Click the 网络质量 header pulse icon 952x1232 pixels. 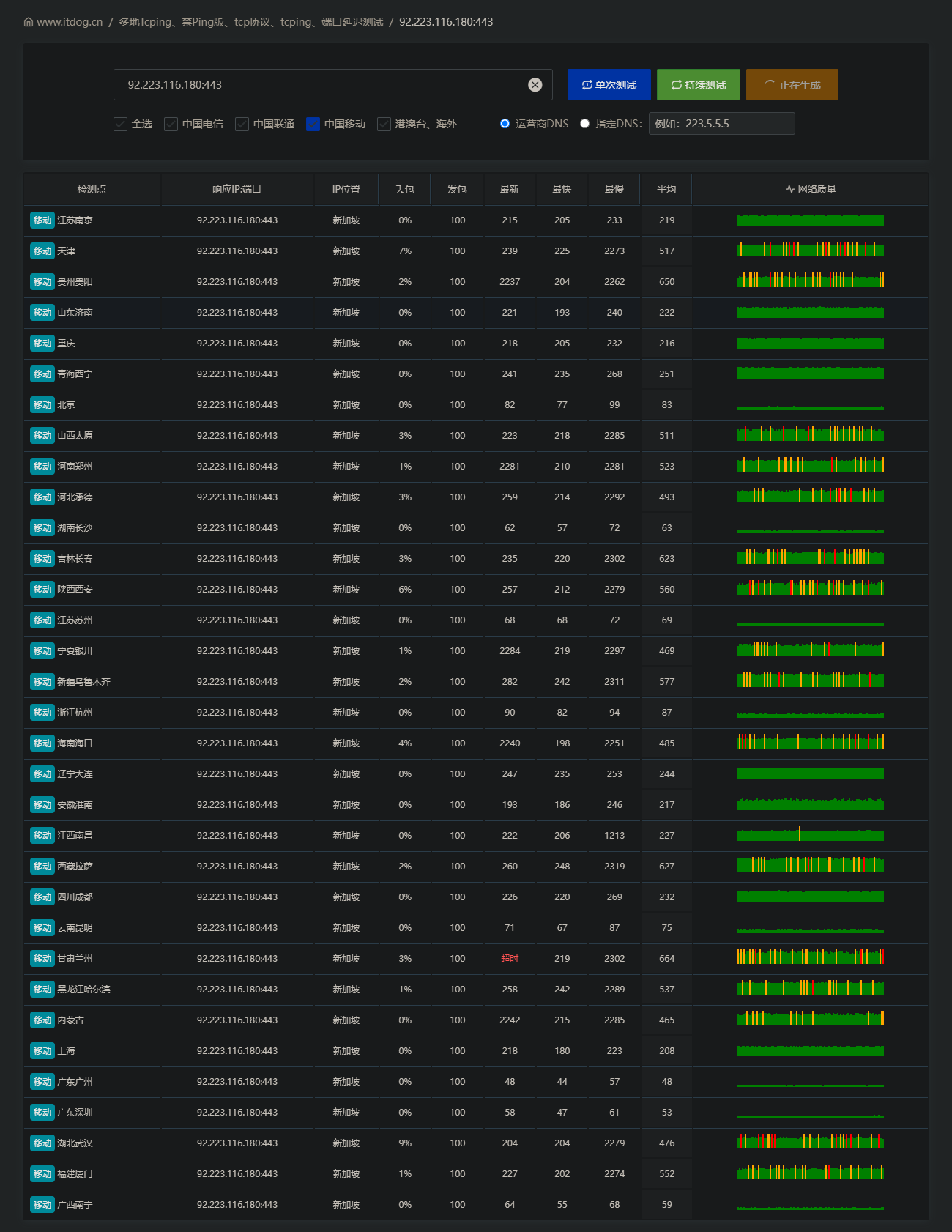coord(790,189)
